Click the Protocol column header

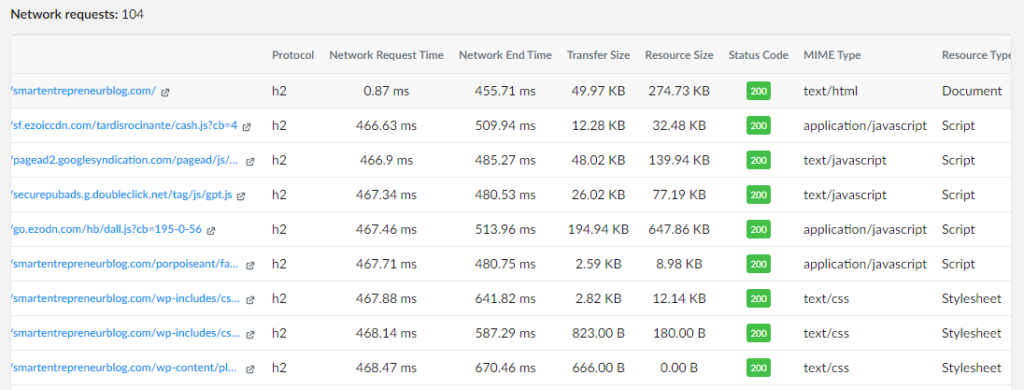(293, 56)
